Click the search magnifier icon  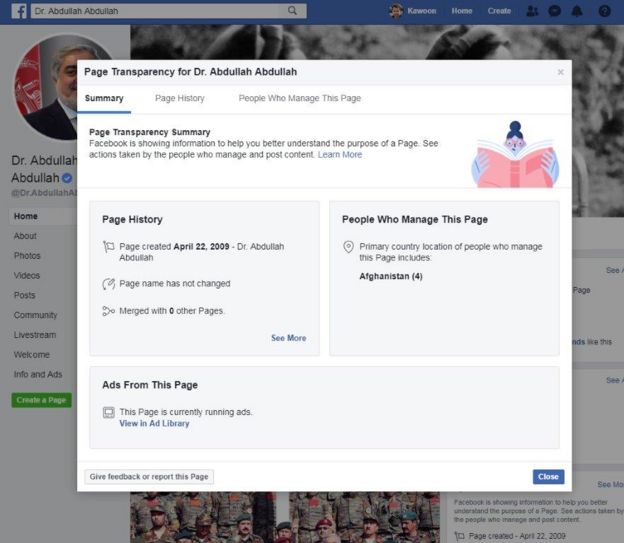click(x=292, y=11)
